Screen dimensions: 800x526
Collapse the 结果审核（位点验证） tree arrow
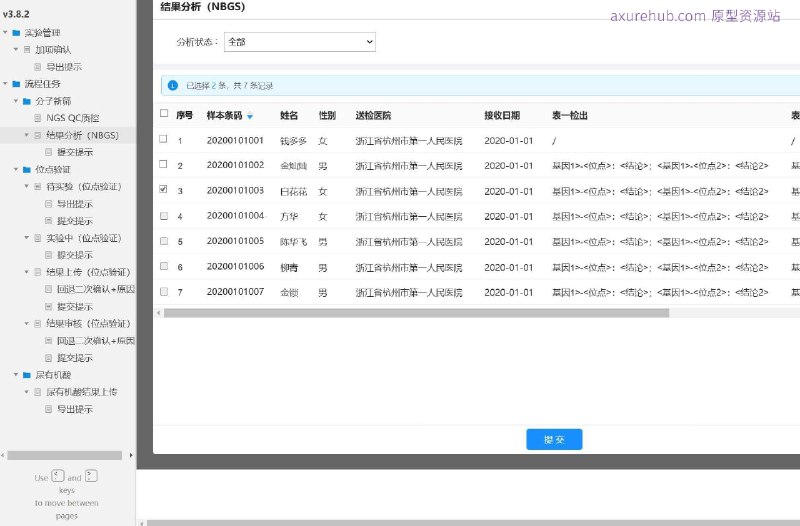tap(27, 323)
